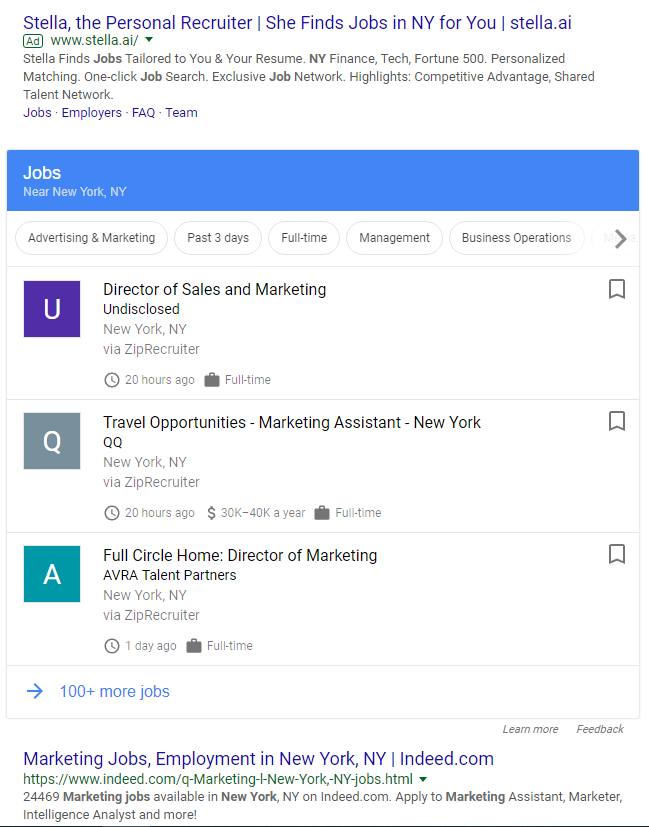Click the Ad badge next to www.stella.ai
This screenshot has height=827, width=649.
pos(33,41)
